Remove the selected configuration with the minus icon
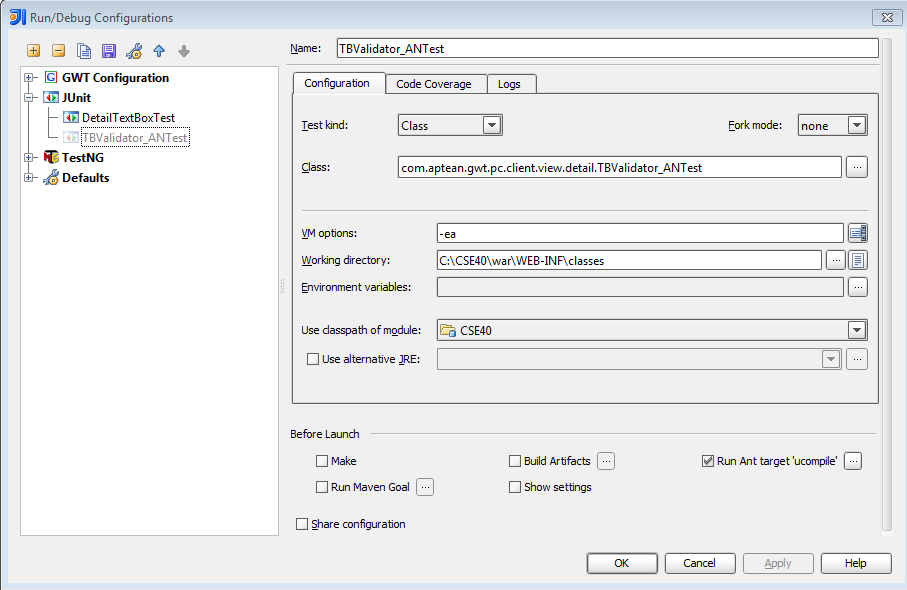Viewport: 907px width, 590px height. pos(58,51)
